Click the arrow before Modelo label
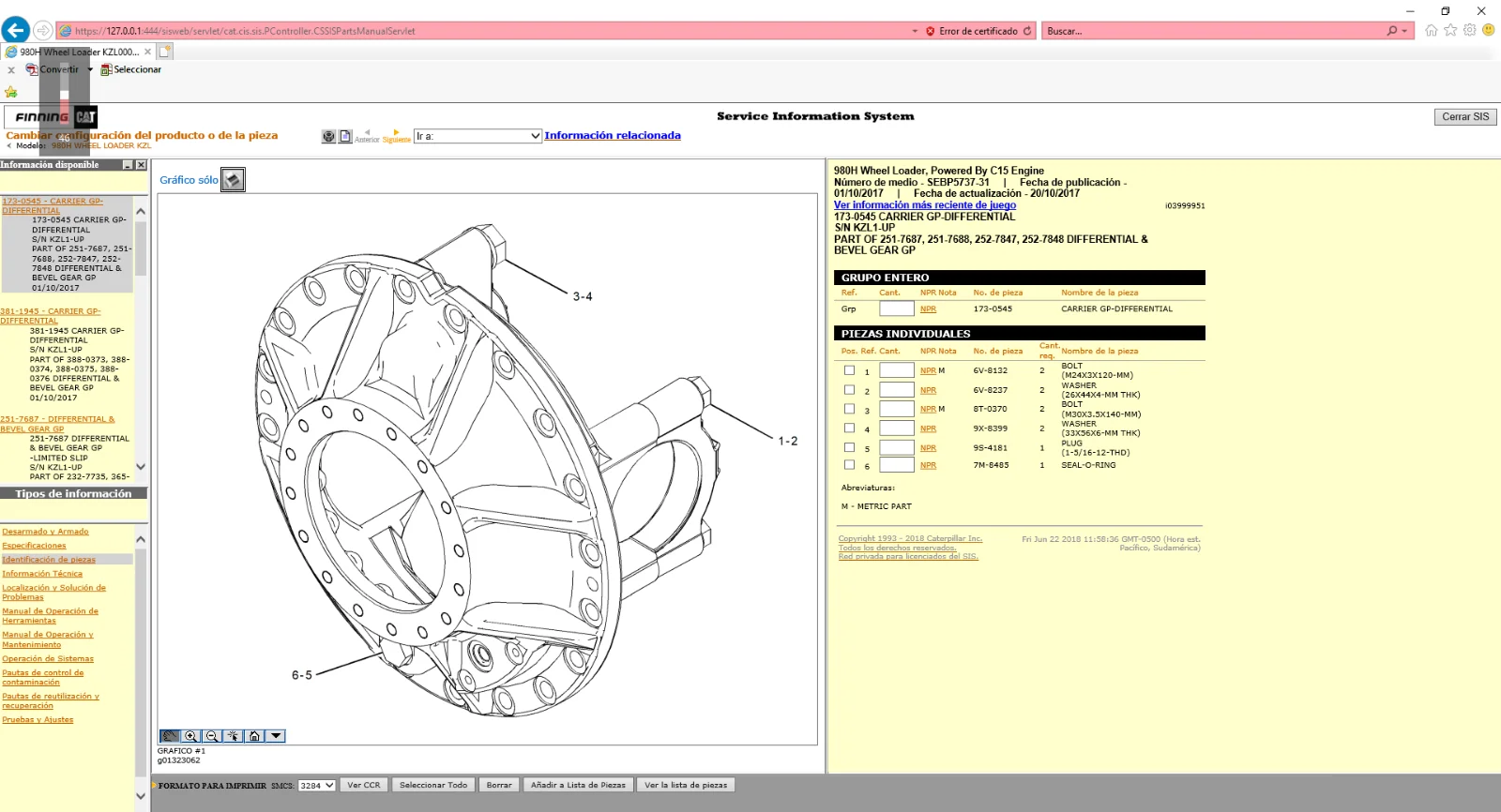 pos(9,145)
